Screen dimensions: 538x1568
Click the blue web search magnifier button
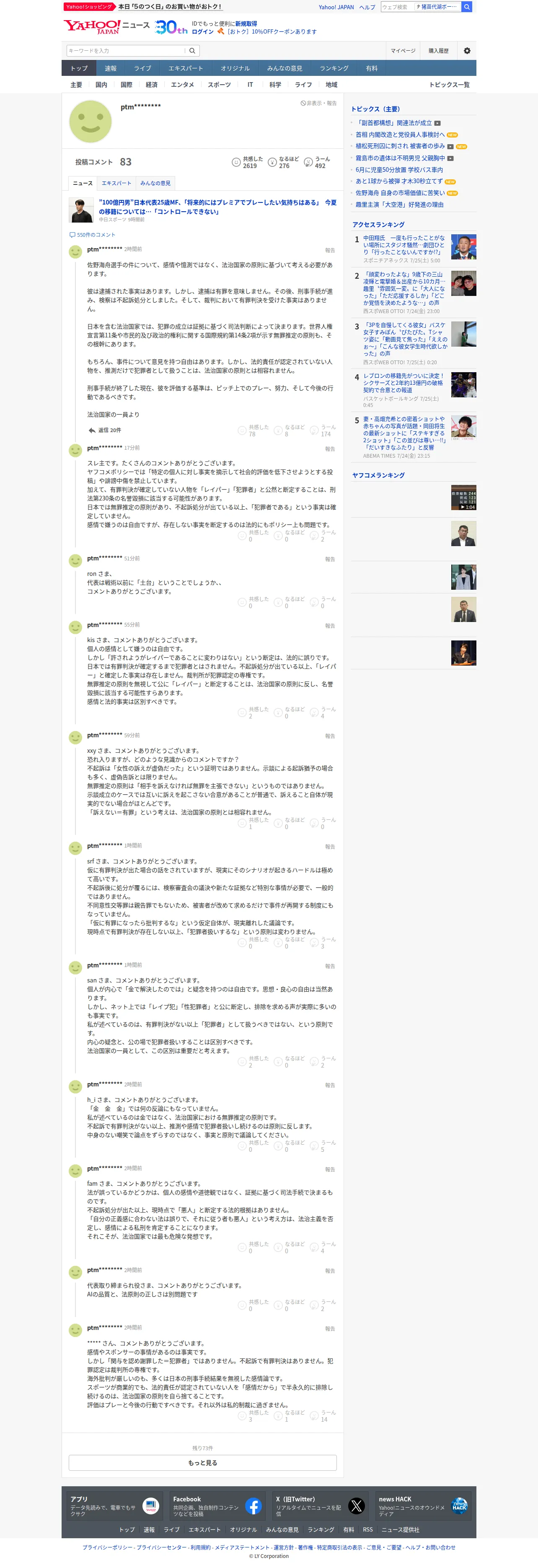click(467, 7)
